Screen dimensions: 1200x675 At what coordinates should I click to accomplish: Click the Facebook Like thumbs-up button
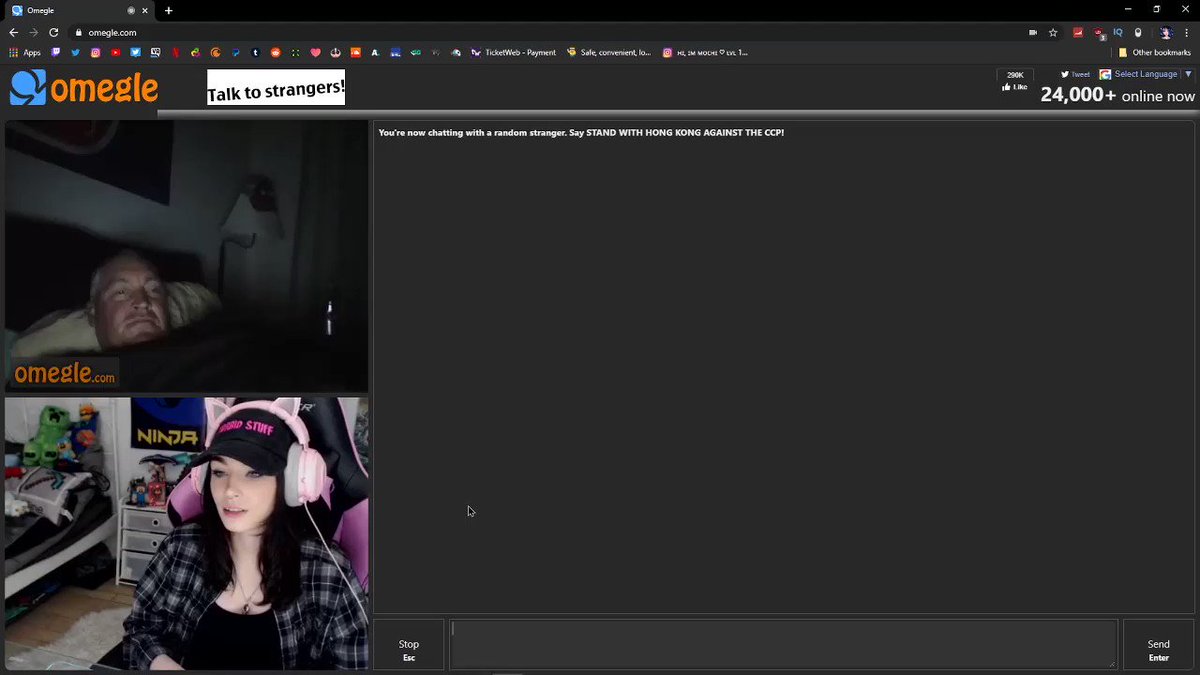[1014, 87]
